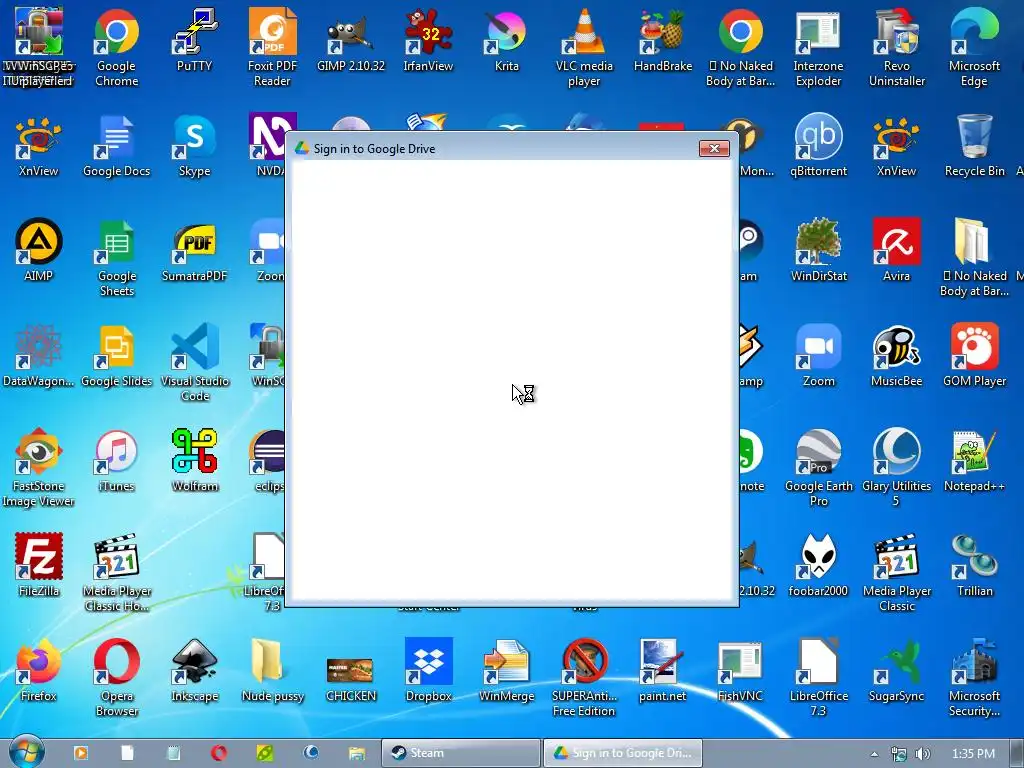This screenshot has height=768, width=1024.
Task: Click the 1:35 PM clock
Action: pyautogui.click(x=973, y=754)
